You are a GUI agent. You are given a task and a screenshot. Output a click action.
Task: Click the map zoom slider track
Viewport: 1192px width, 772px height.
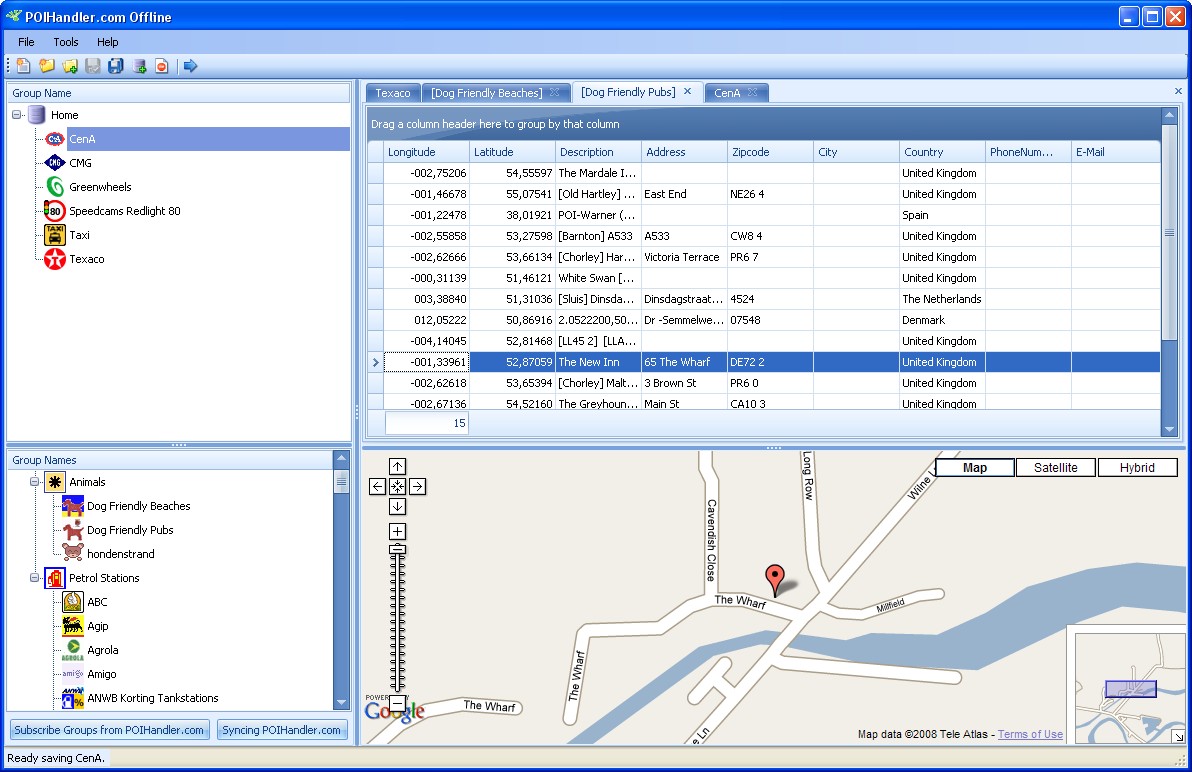point(398,623)
